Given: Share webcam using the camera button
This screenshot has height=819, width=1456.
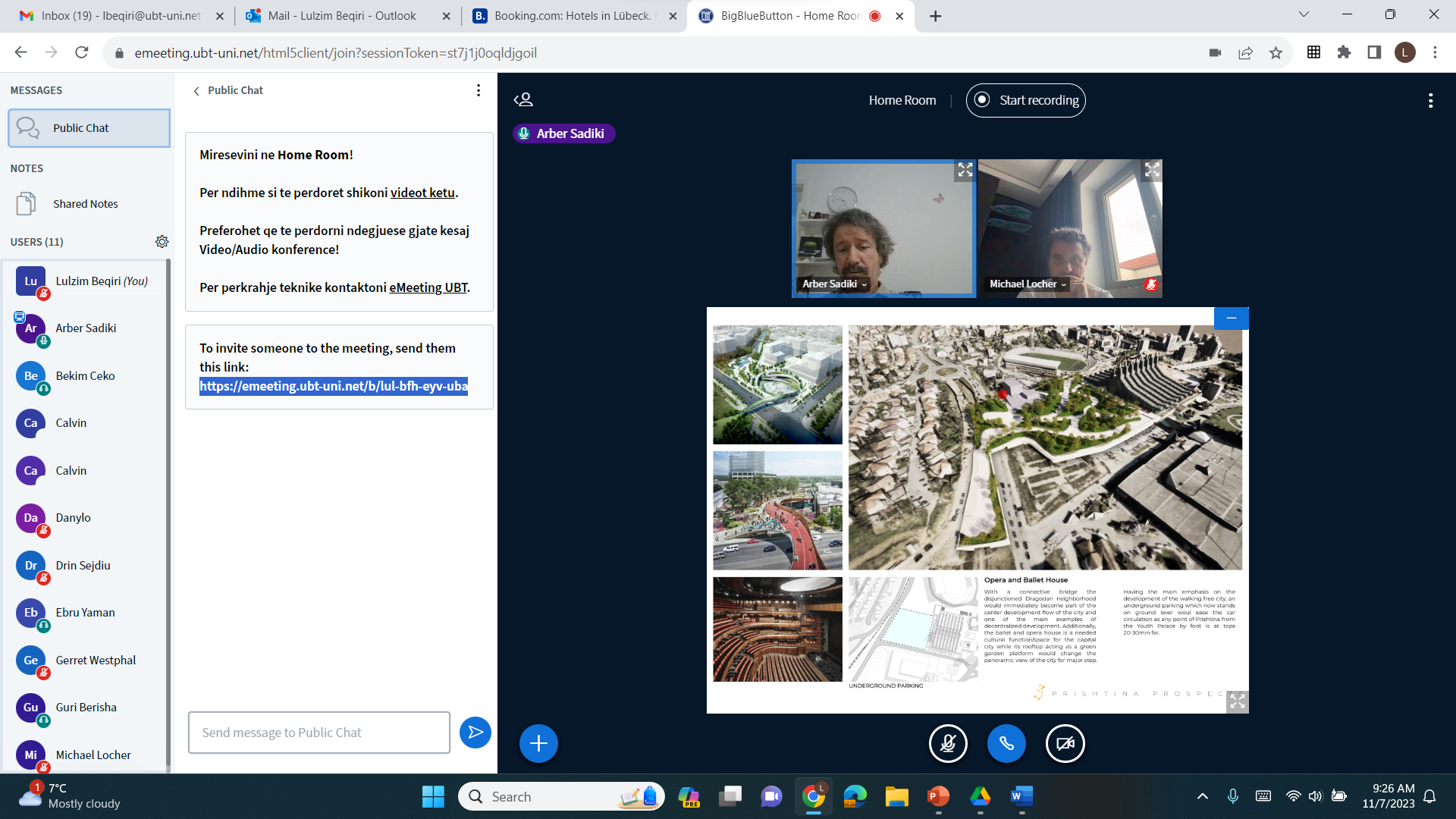Looking at the screenshot, I should click(x=1065, y=744).
